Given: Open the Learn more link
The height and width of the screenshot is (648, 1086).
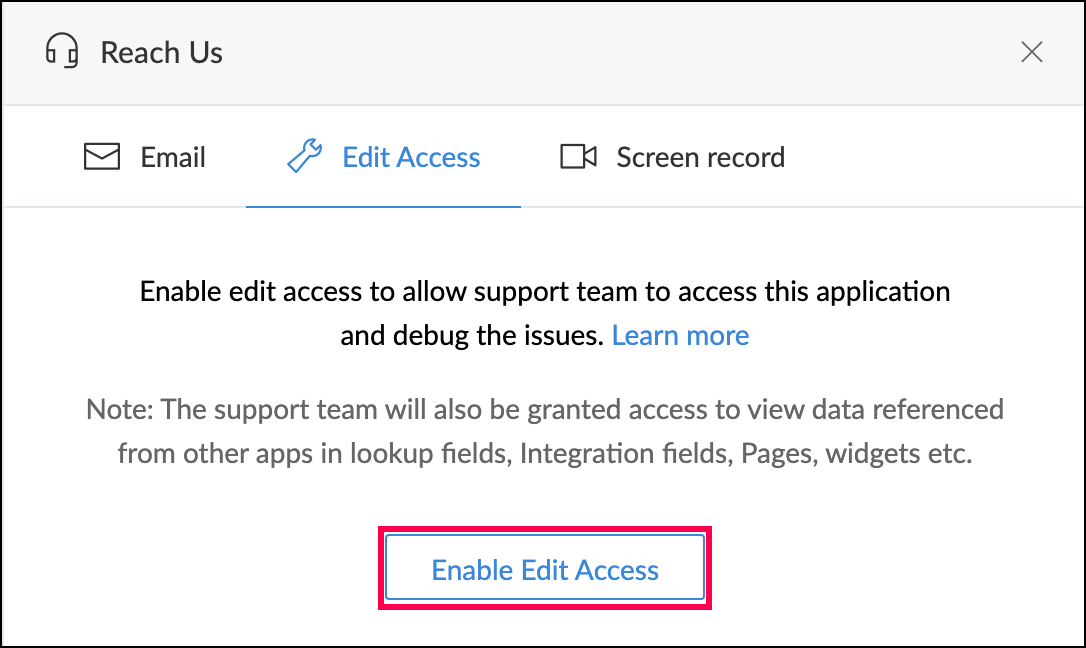Looking at the screenshot, I should (680, 335).
